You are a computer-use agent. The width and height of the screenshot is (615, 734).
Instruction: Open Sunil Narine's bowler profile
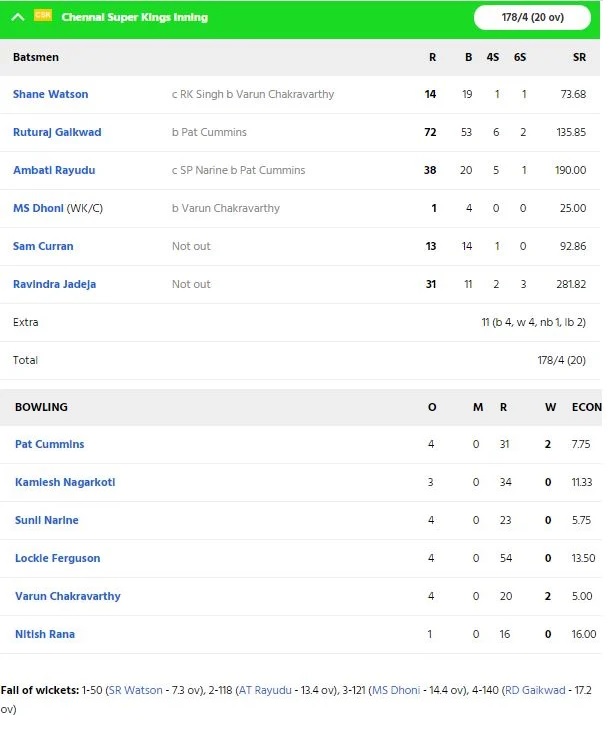[x=47, y=520]
